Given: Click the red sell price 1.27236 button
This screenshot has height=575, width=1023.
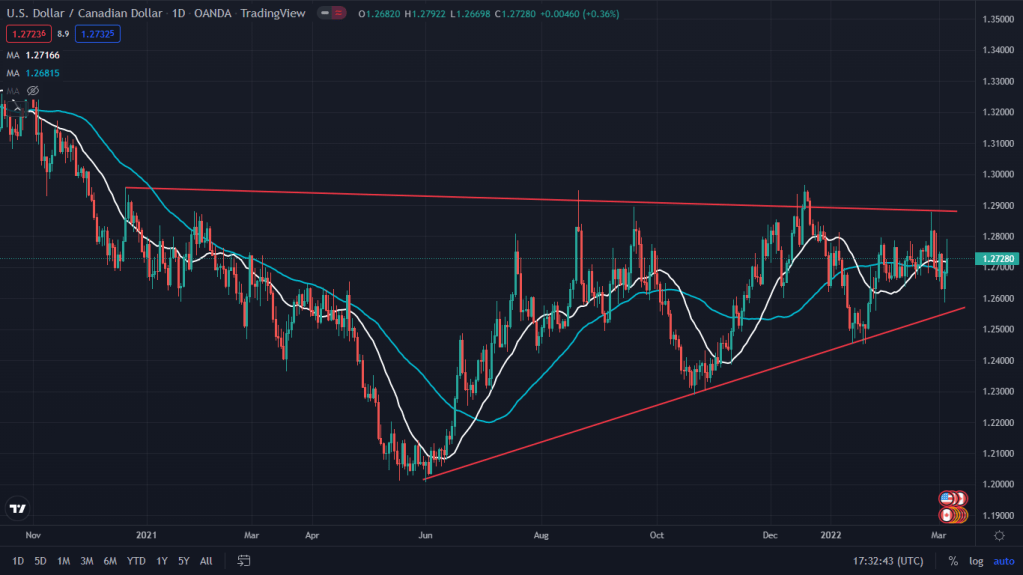Looking at the screenshot, I should point(28,33).
